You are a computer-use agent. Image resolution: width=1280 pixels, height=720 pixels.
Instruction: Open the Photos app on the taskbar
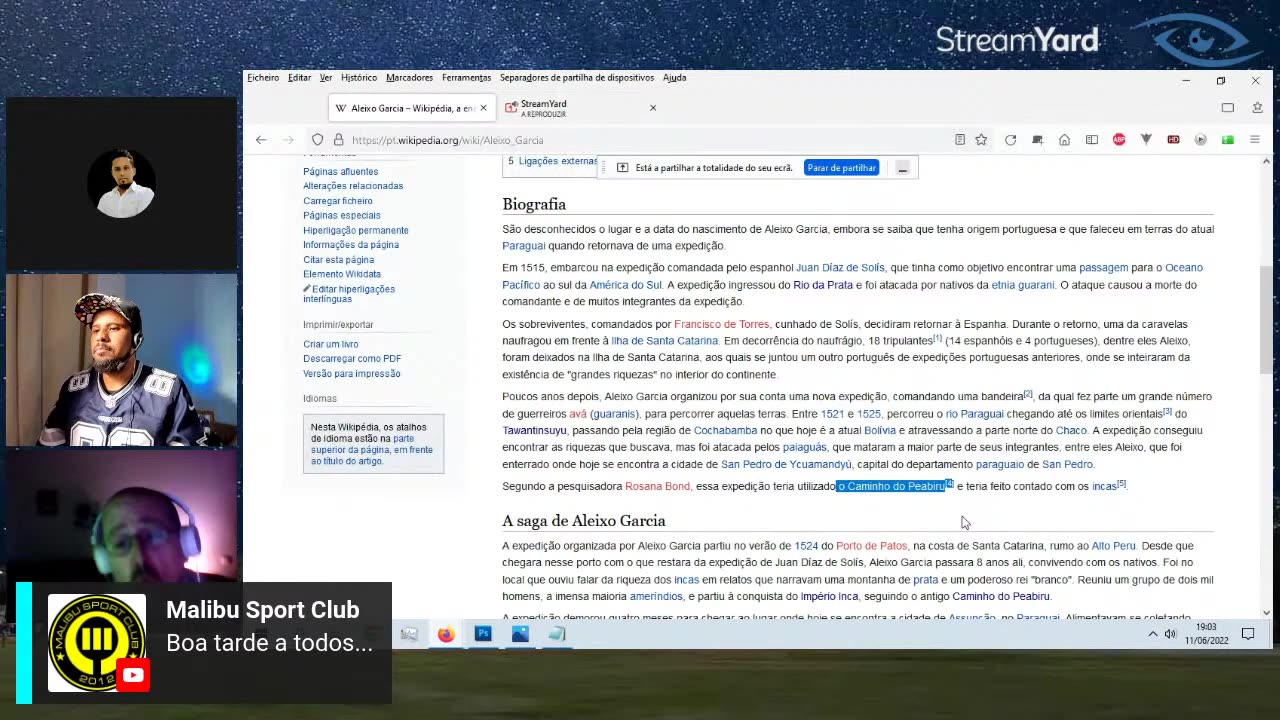pos(520,633)
